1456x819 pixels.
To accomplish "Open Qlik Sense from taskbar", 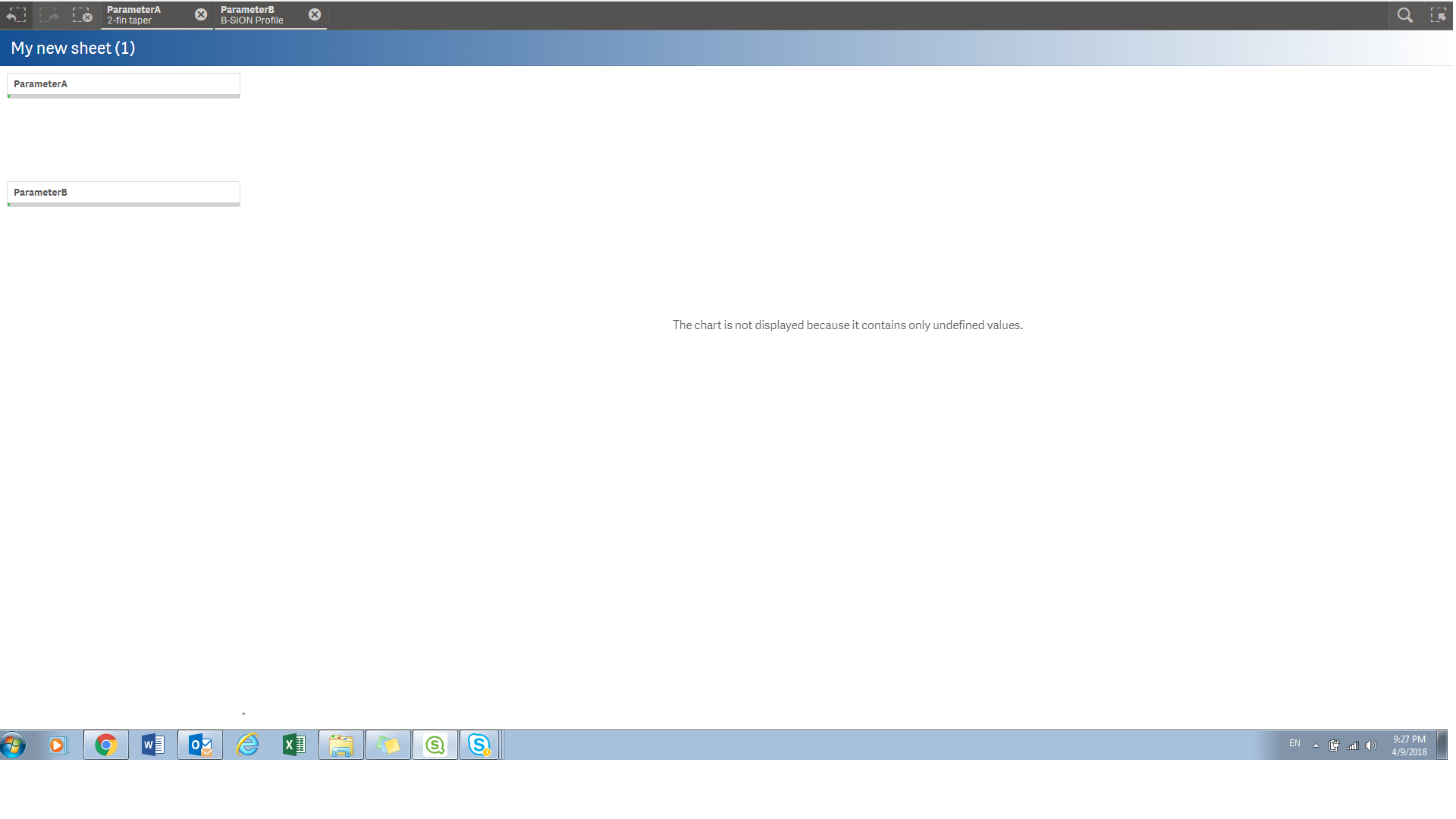I will click(x=435, y=745).
